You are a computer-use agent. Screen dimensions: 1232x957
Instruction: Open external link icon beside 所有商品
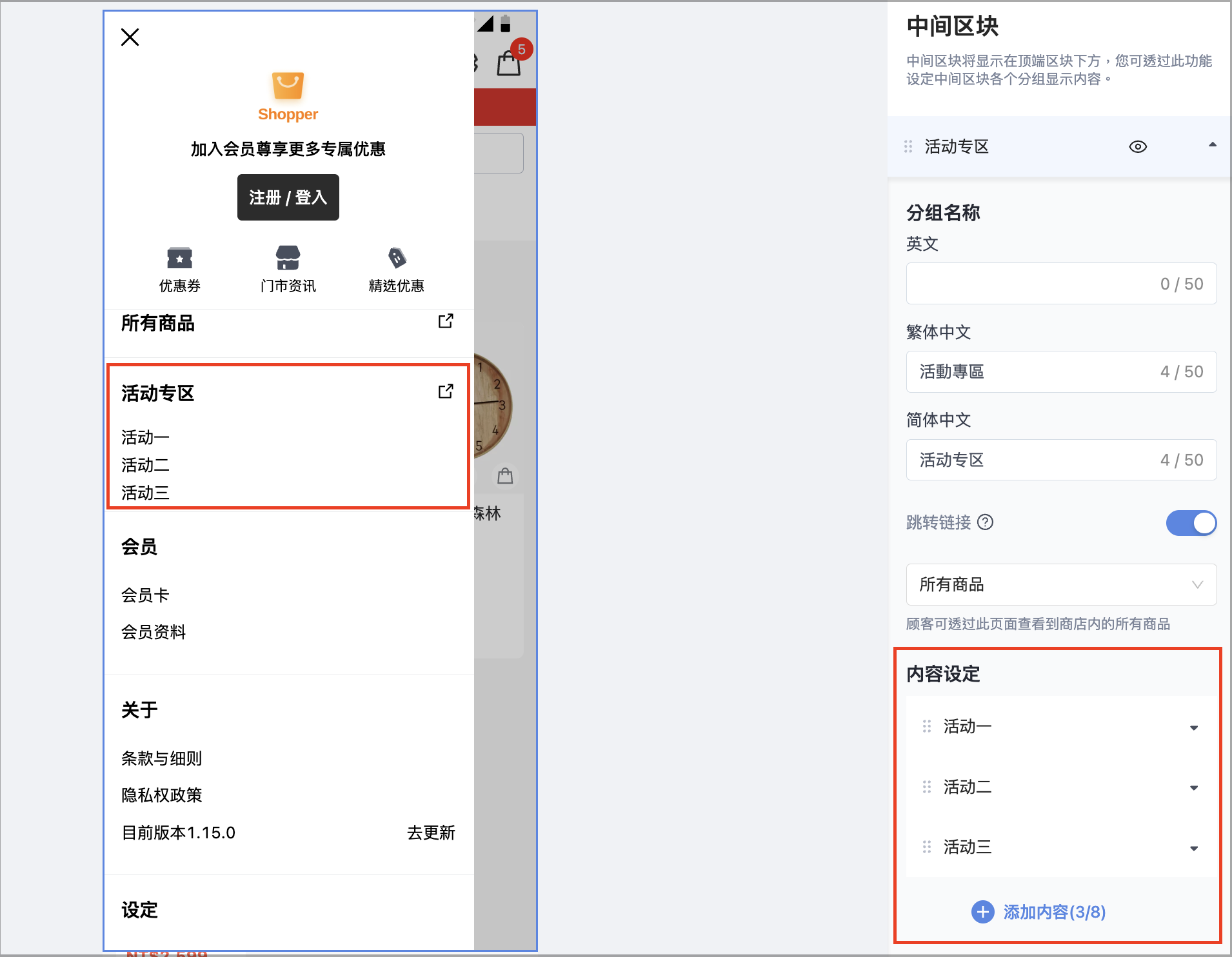pos(446,321)
